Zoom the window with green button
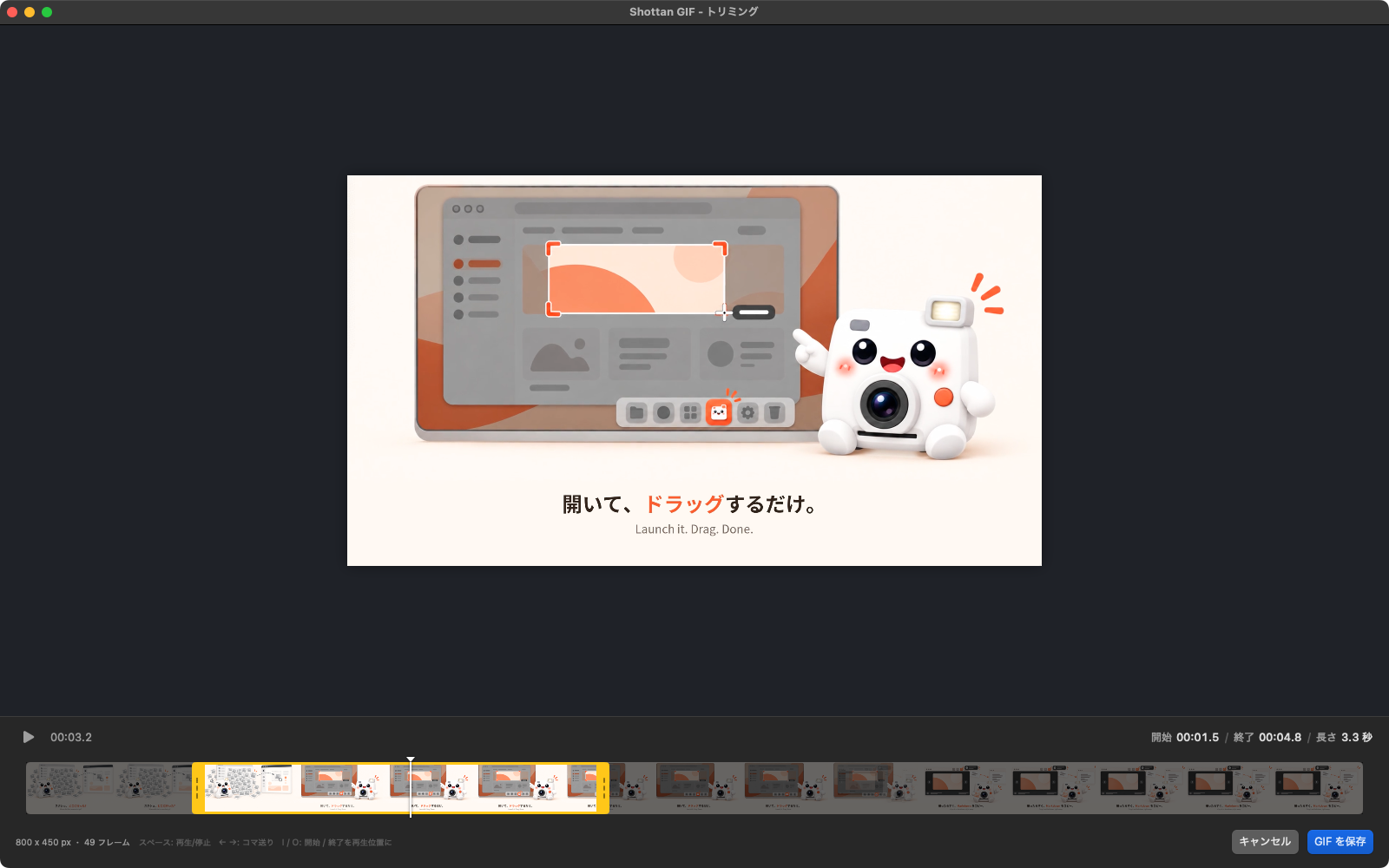1389x868 pixels. (x=47, y=12)
